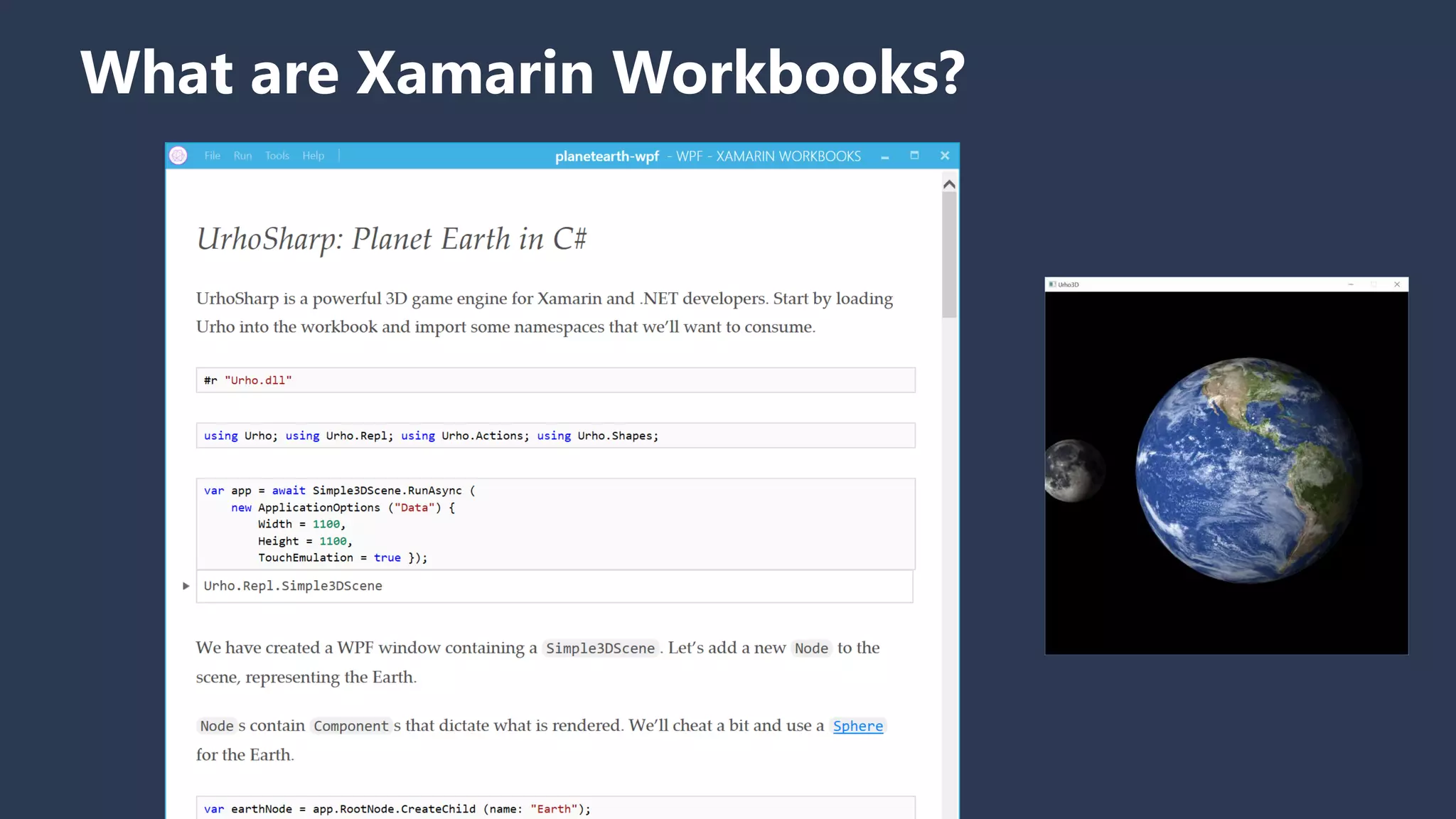The width and height of the screenshot is (1456, 819).
Task: Click into the #r "Urho.dll" code cell
Action: click(x=555, y=380)
